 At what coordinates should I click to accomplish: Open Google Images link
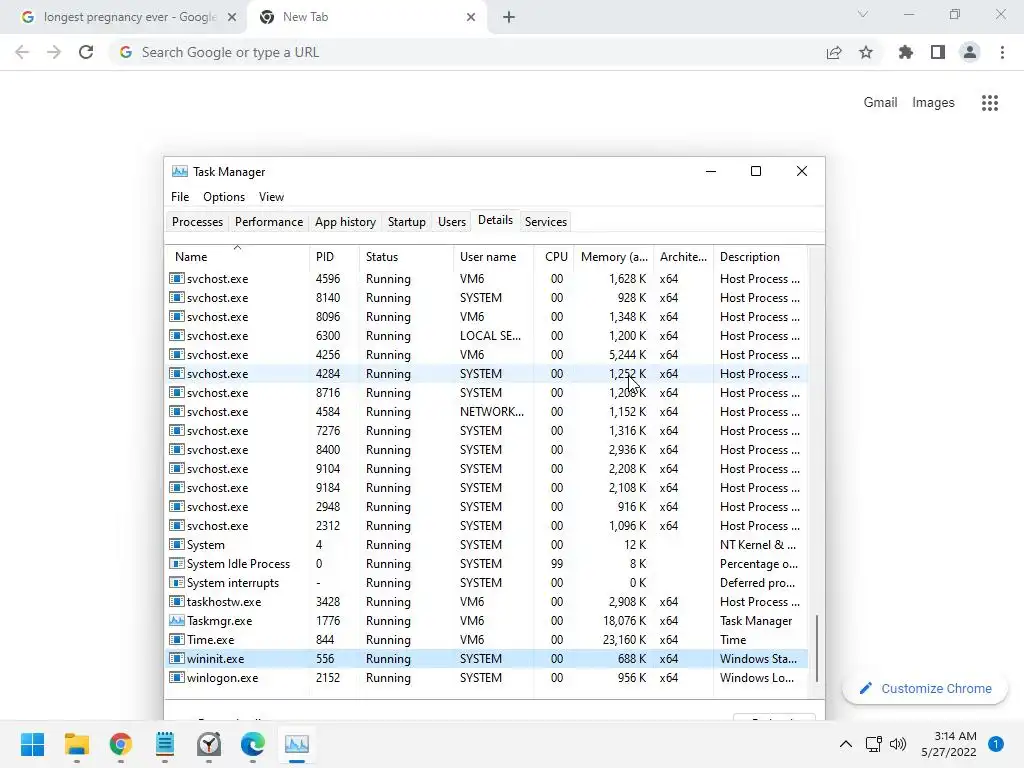coord(933,103)
